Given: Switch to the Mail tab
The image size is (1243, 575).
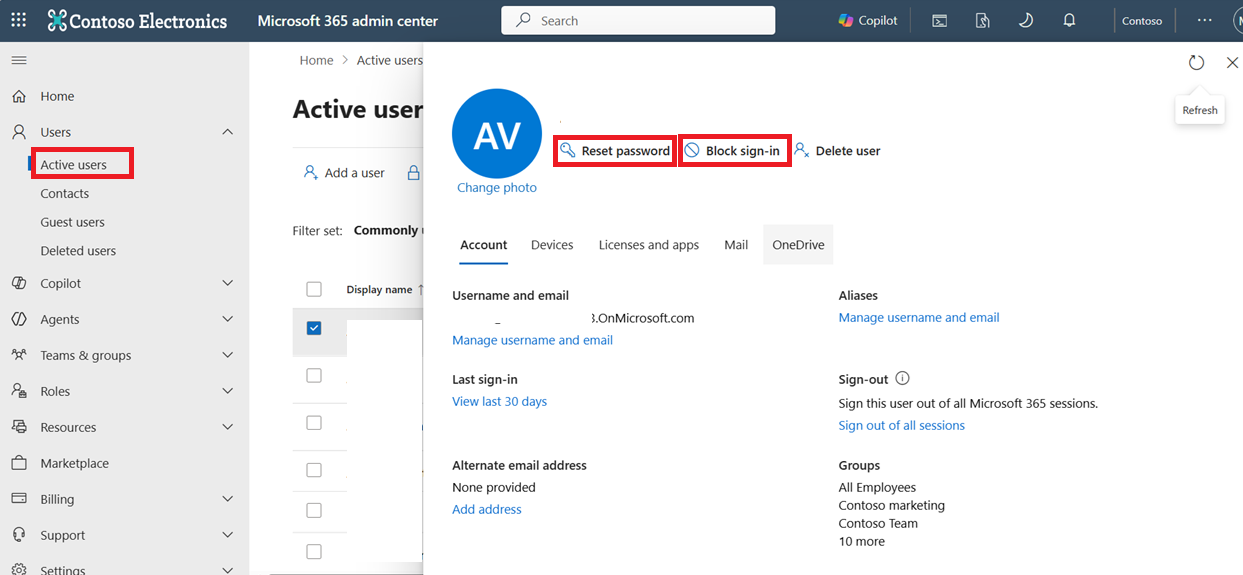Looking at the screenshot, I should [x=736, y=245].
